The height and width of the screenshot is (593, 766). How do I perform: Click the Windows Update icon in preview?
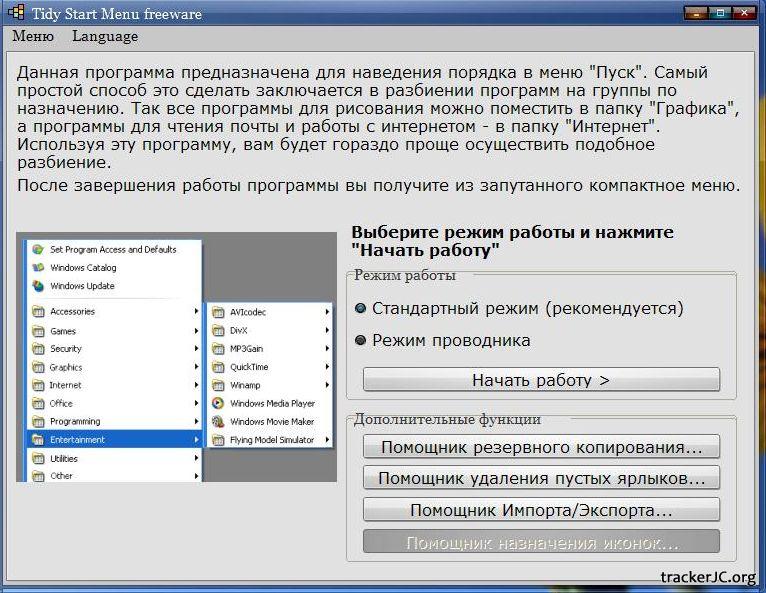click(x=38, y=286)
